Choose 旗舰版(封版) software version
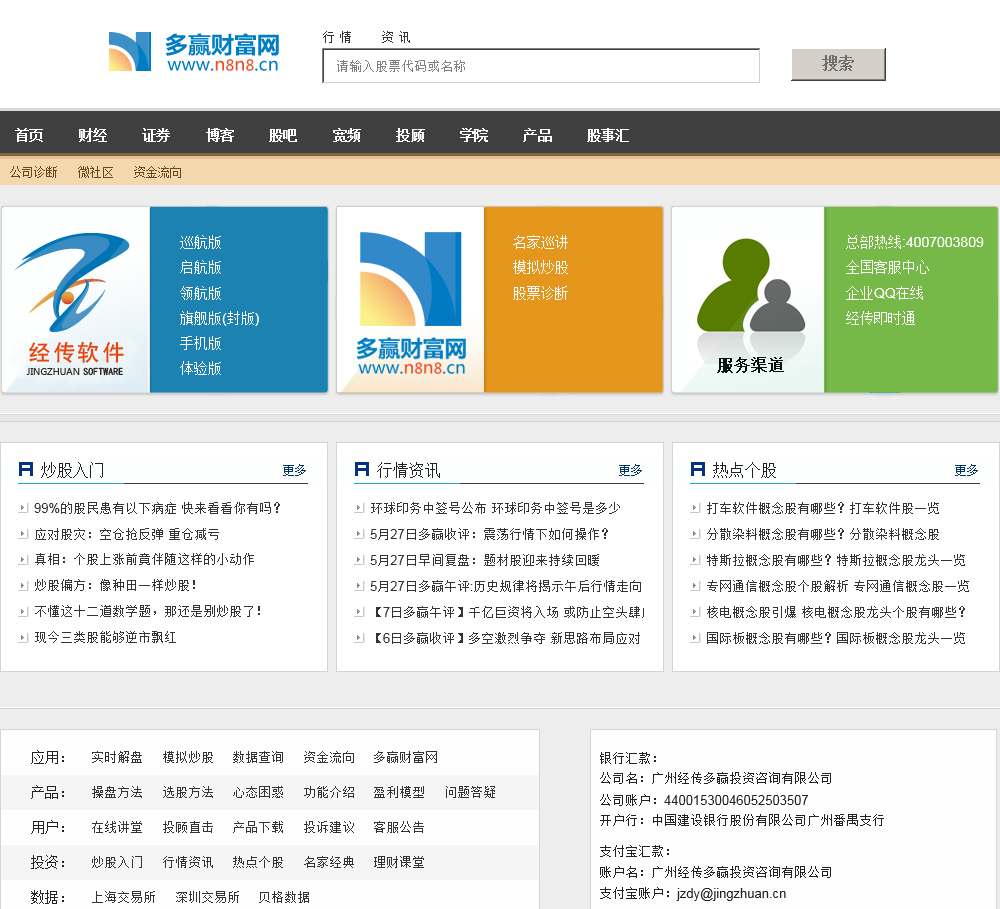This screenshot has height=909, width=1000. coord(219,318)
